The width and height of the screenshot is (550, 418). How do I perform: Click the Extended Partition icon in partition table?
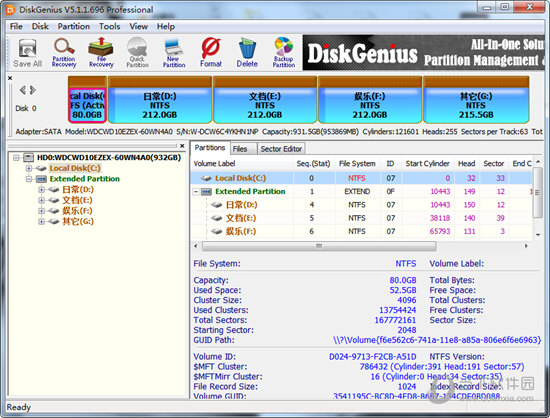pyautogui.click(x=206, y=191)
